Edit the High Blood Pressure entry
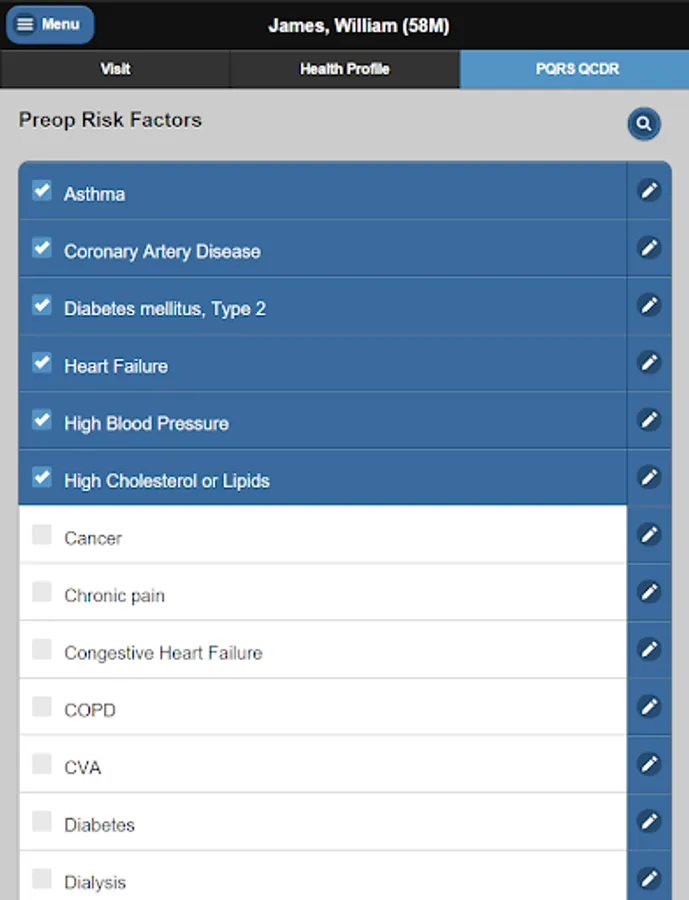689x900 pixels. coord(650,420)
